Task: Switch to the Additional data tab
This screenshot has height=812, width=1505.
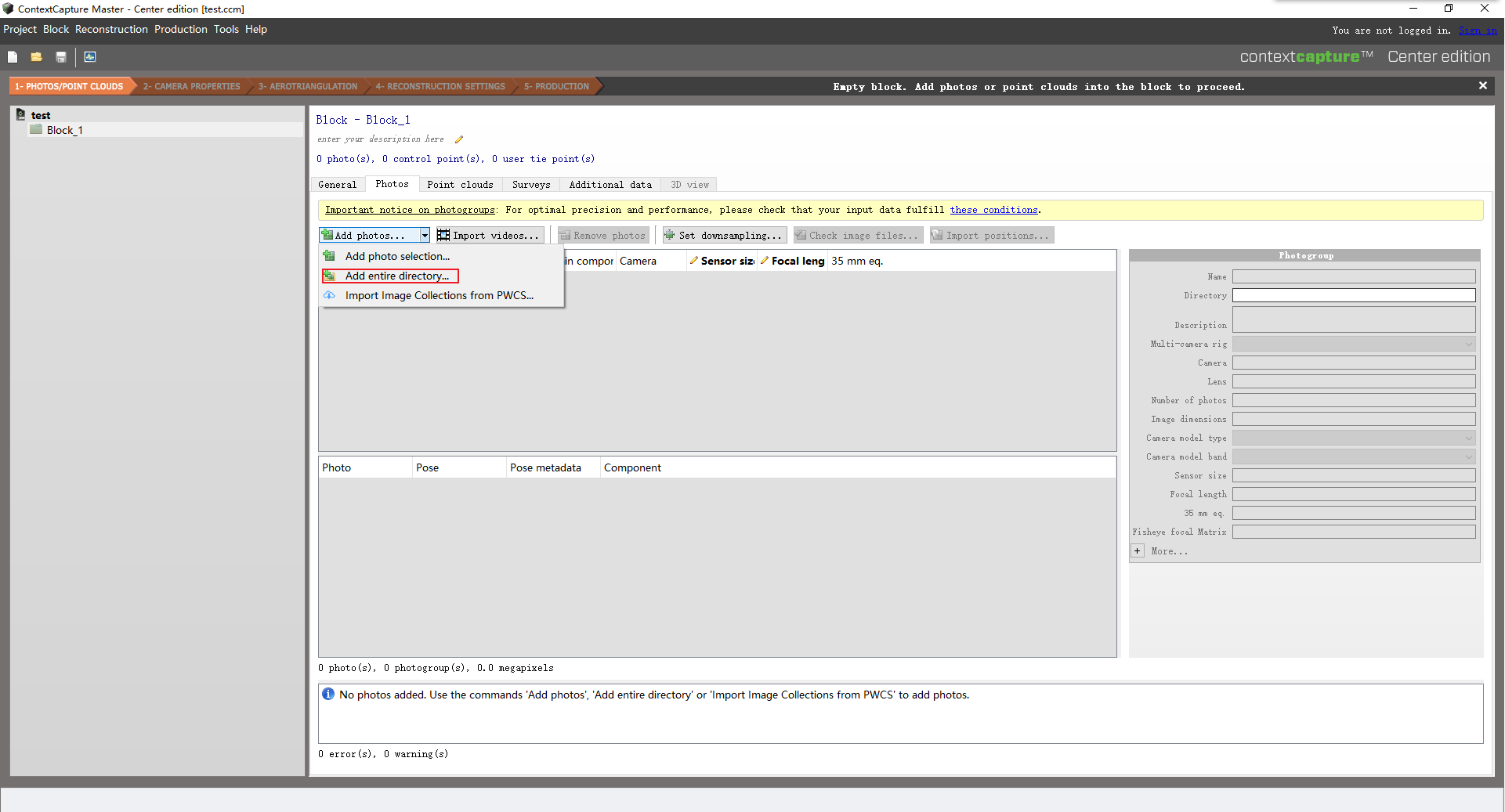Action: click(610, 185)
